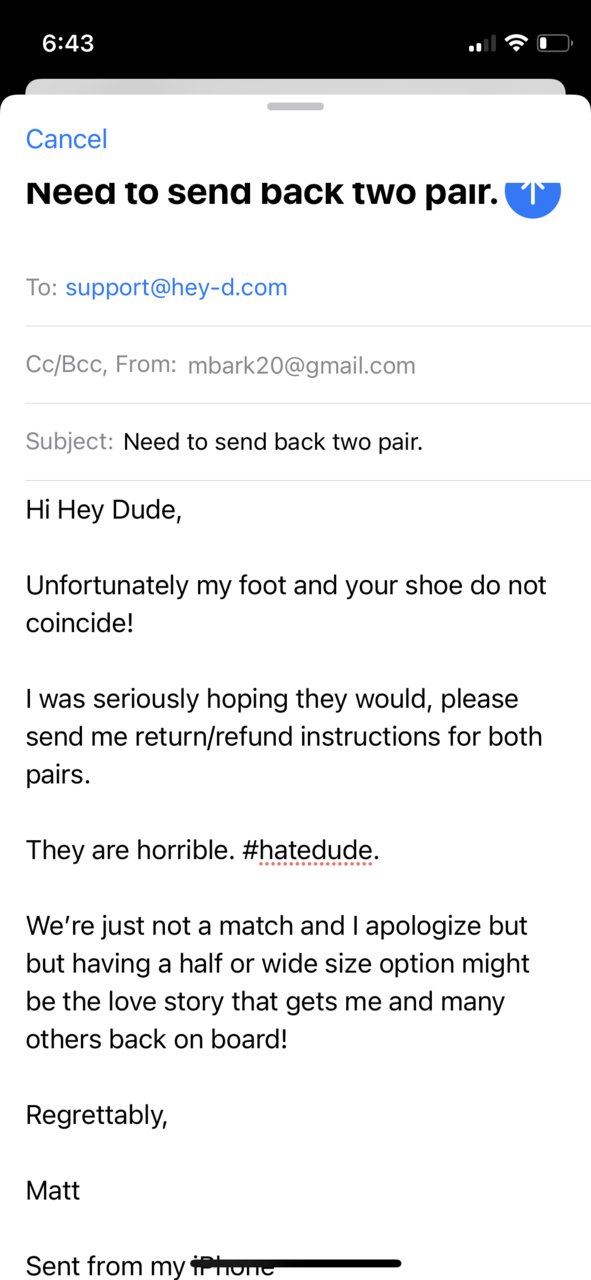591x1280 pixels.
Task: Tap the mbark20@gmail.com sender address
Action: 301,366
